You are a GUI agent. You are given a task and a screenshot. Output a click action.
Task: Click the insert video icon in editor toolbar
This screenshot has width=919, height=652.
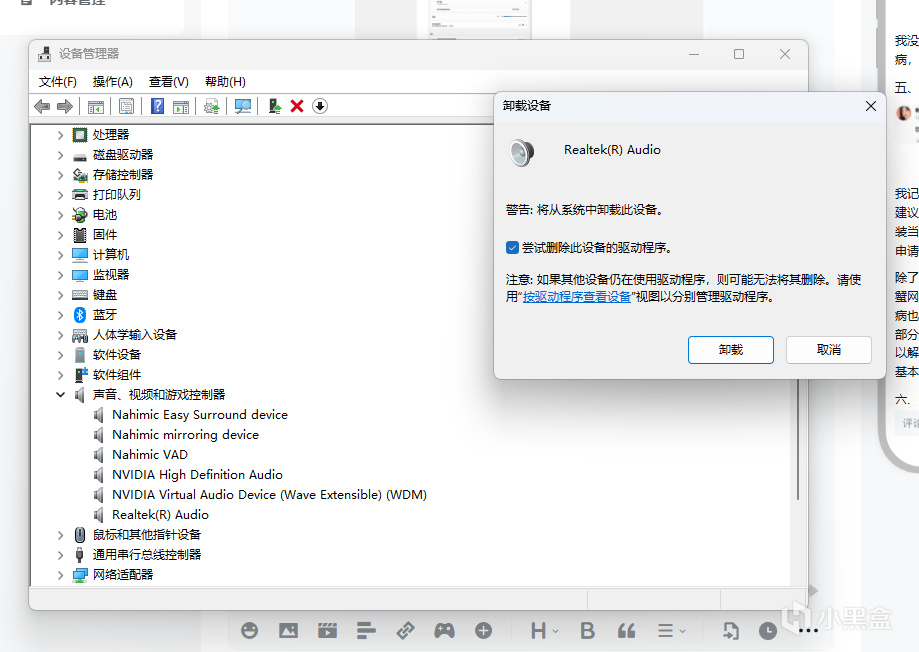[327, 631]
